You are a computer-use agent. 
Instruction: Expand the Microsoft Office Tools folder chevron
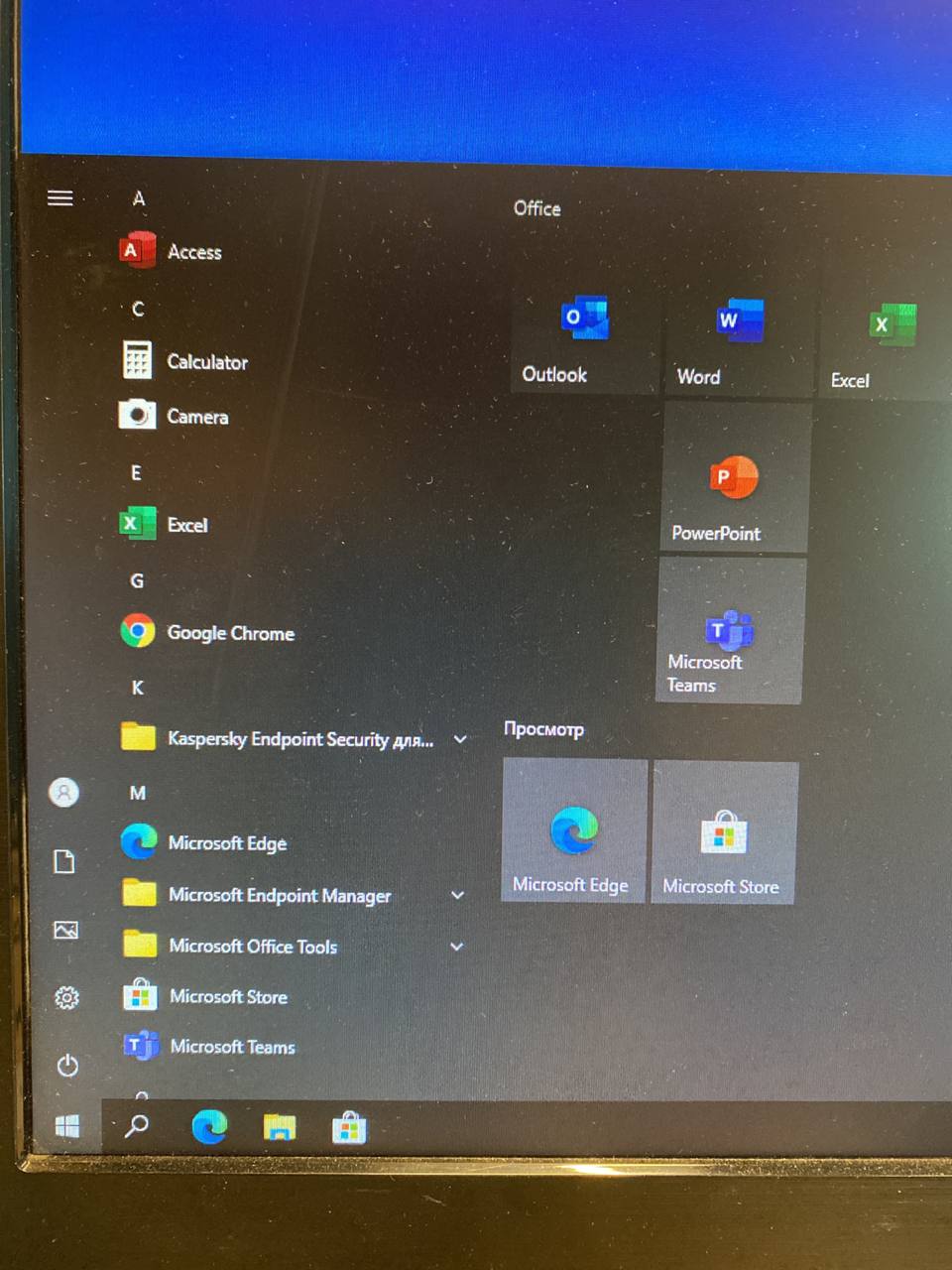tap(456, 947)
